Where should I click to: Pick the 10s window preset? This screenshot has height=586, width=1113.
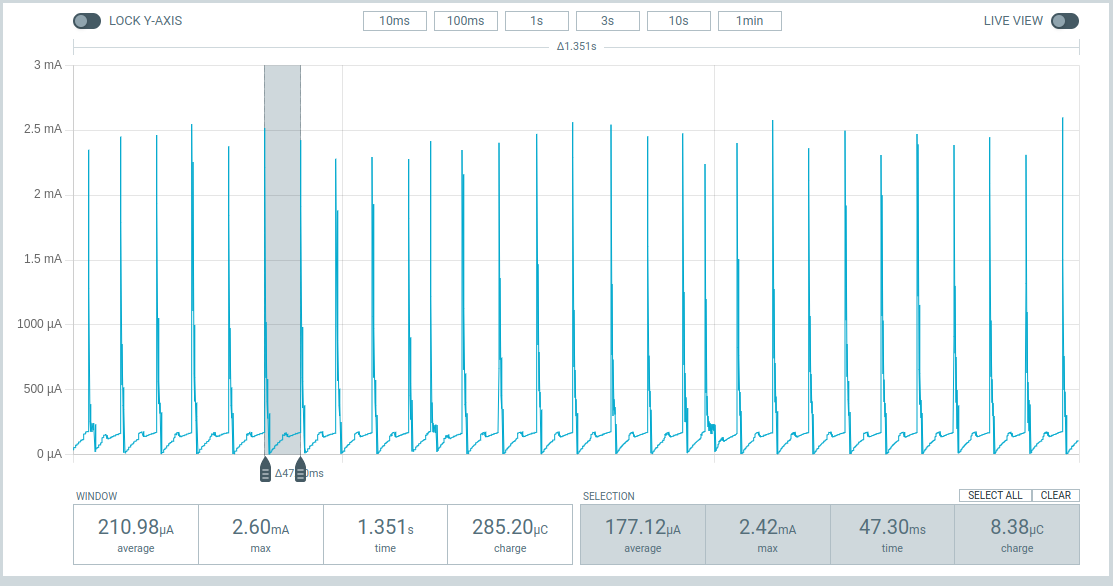(x=679, y=21)
